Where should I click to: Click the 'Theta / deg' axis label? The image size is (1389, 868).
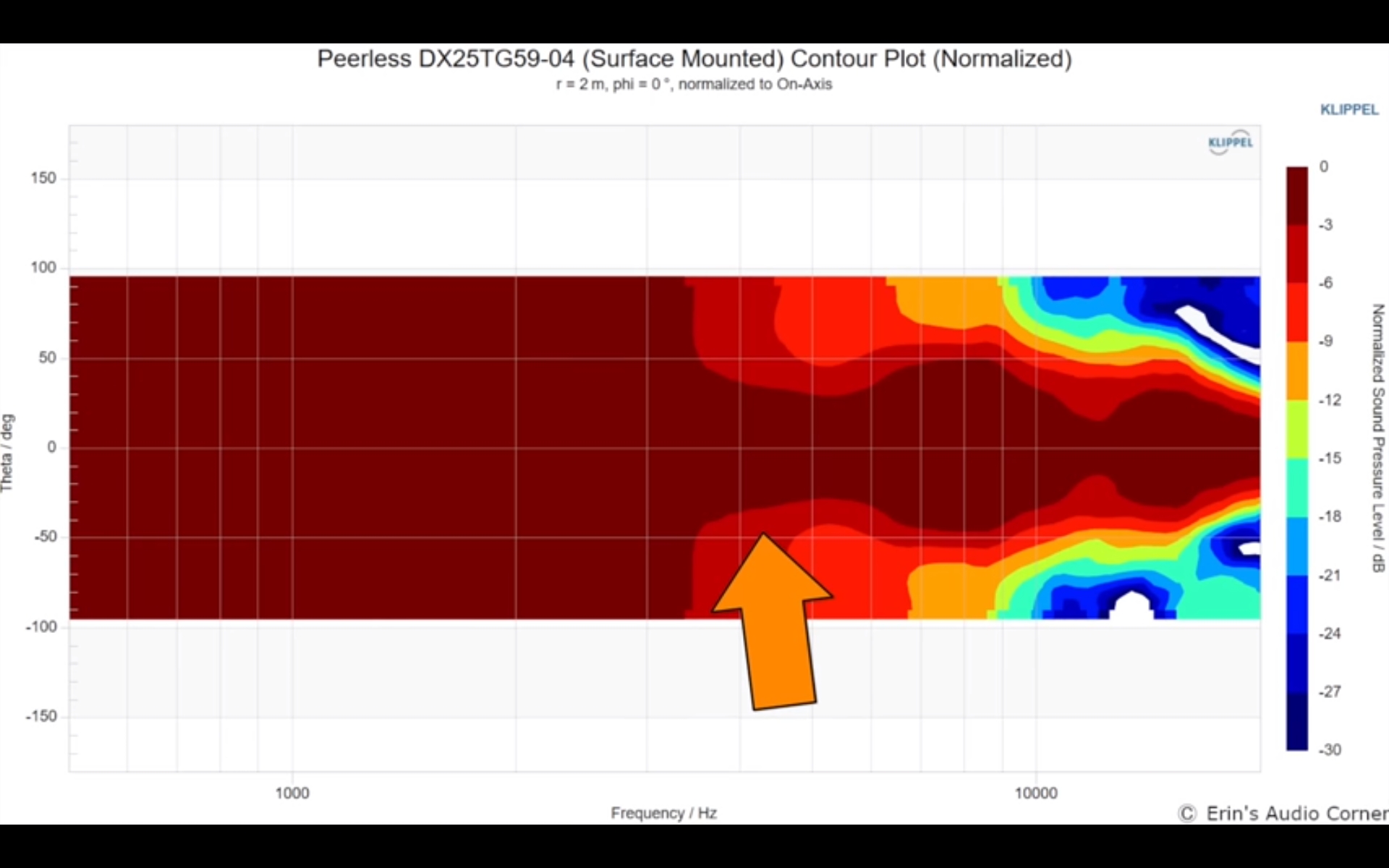click(7, 453)
